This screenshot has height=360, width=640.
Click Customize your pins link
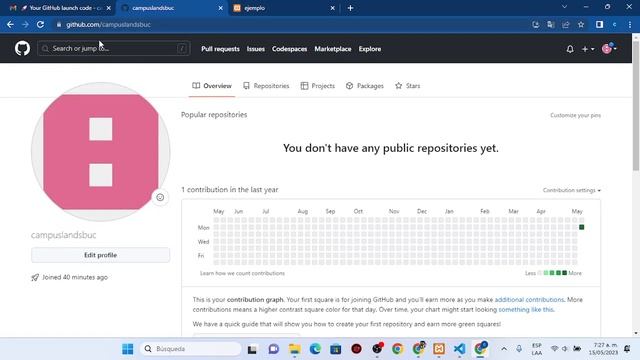point(575,116)
